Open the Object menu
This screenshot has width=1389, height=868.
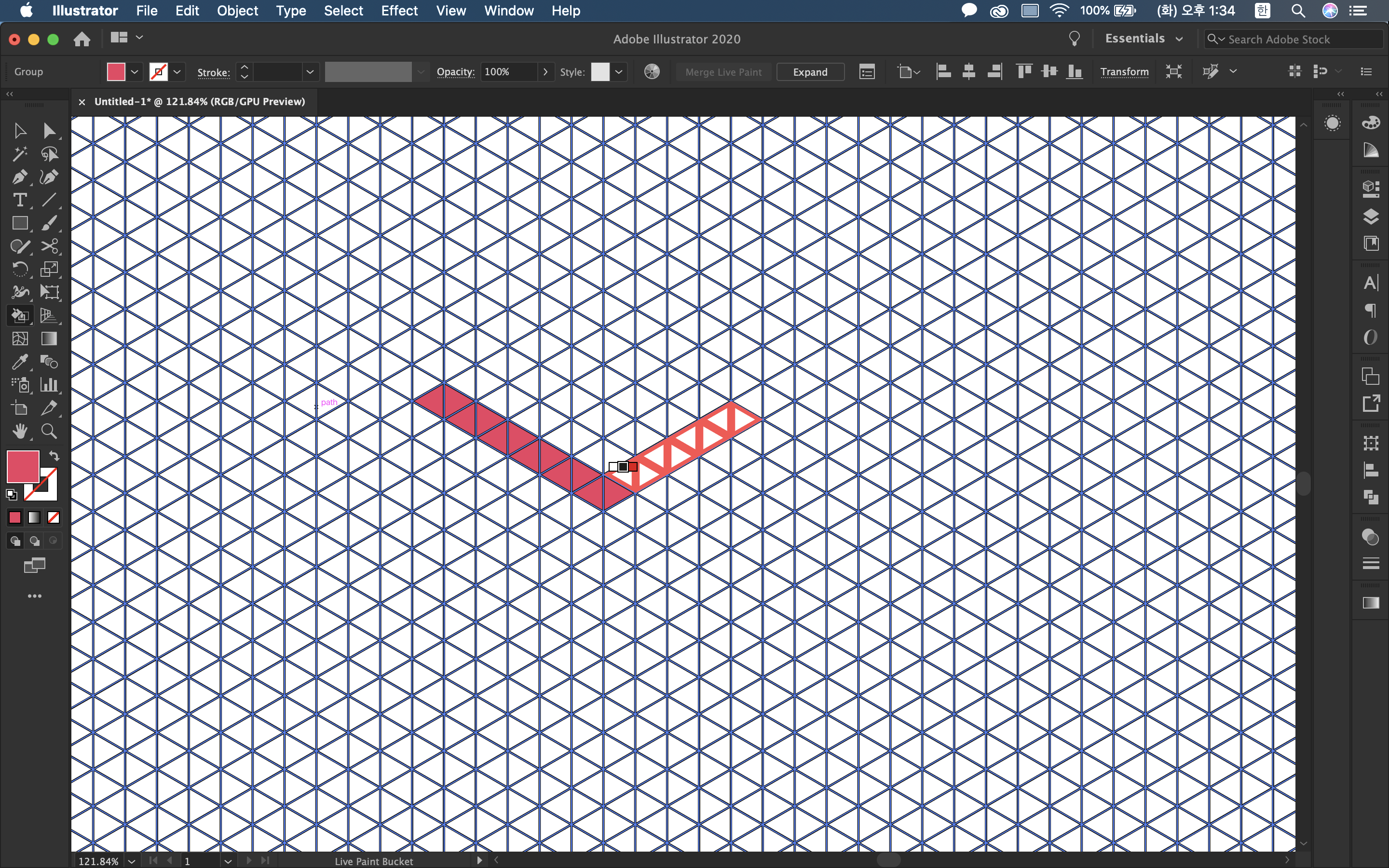pos(237,10)
